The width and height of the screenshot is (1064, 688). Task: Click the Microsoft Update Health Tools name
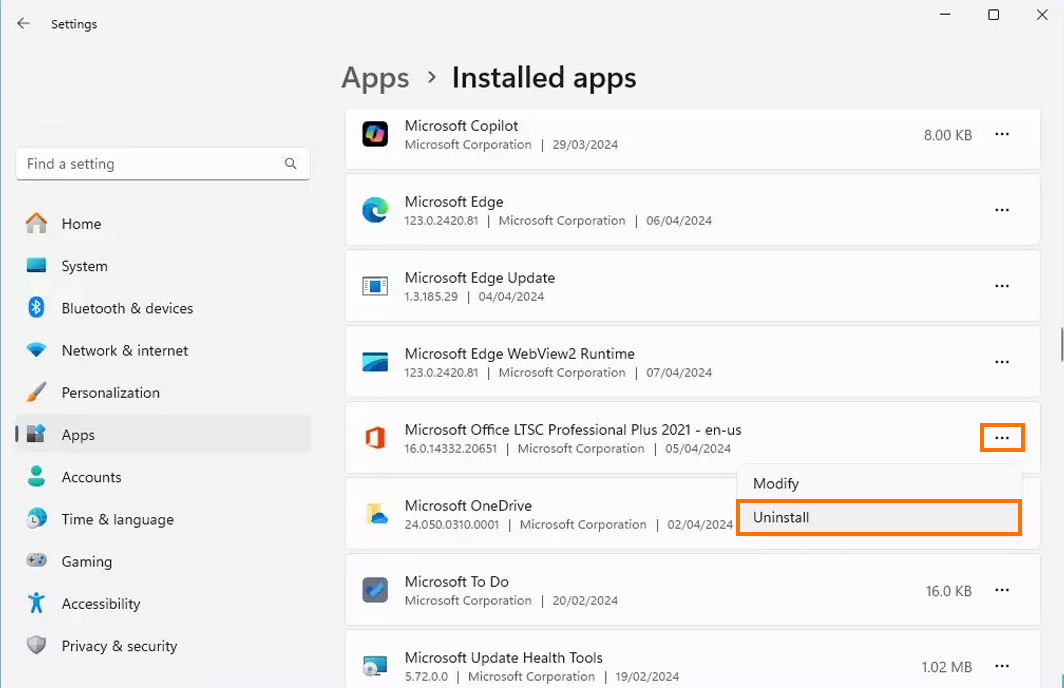[504, 657]
